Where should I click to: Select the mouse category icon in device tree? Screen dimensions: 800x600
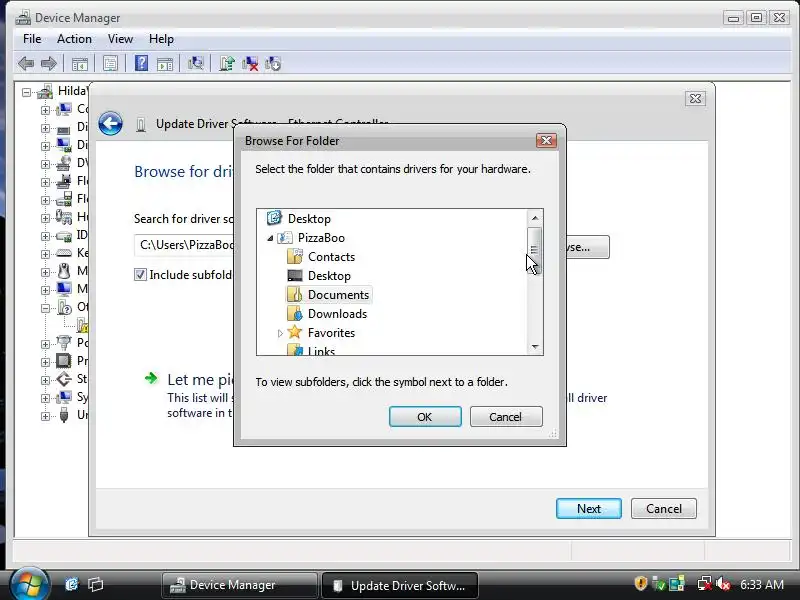64,270
